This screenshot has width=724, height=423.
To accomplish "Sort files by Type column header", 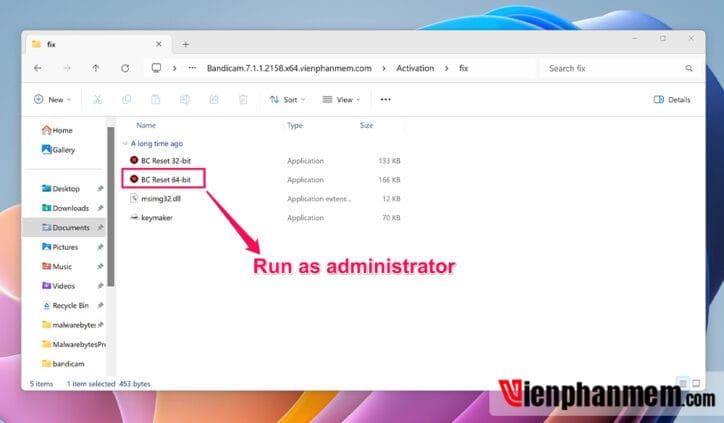I will (x=295, y=125).
